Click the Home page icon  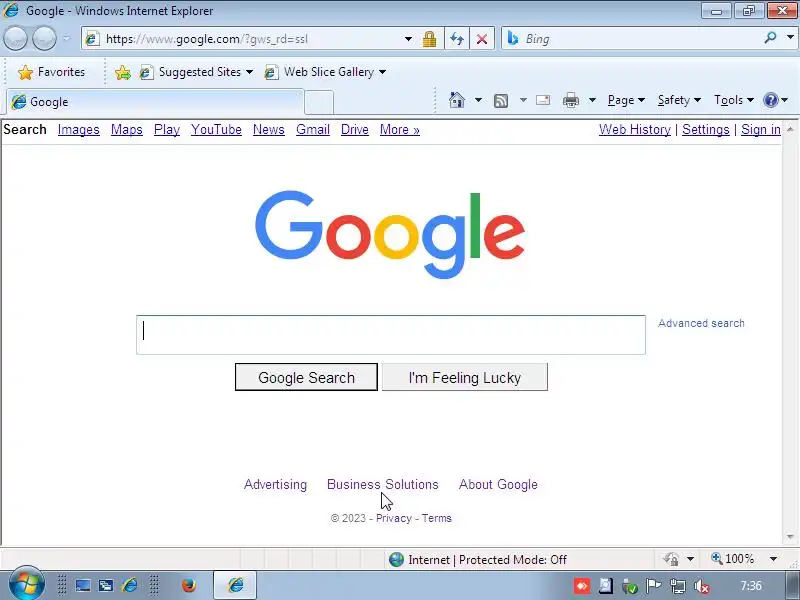tap(457, 100)
